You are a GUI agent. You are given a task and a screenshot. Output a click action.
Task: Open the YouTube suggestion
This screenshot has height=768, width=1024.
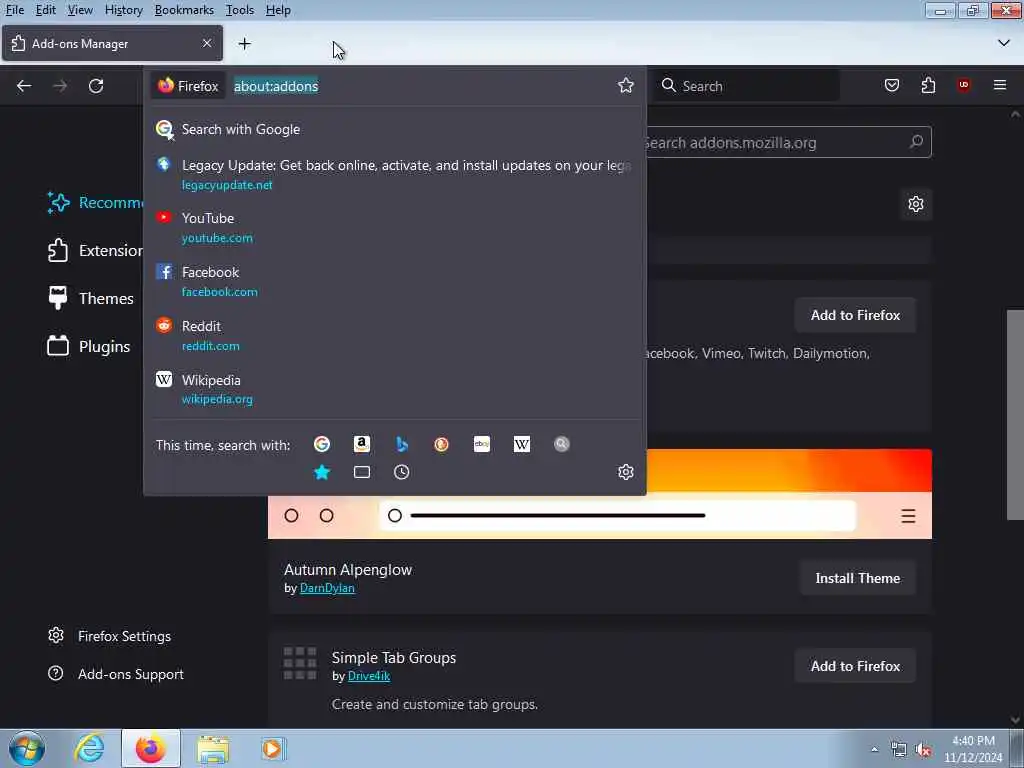click(x=394, y=227)
